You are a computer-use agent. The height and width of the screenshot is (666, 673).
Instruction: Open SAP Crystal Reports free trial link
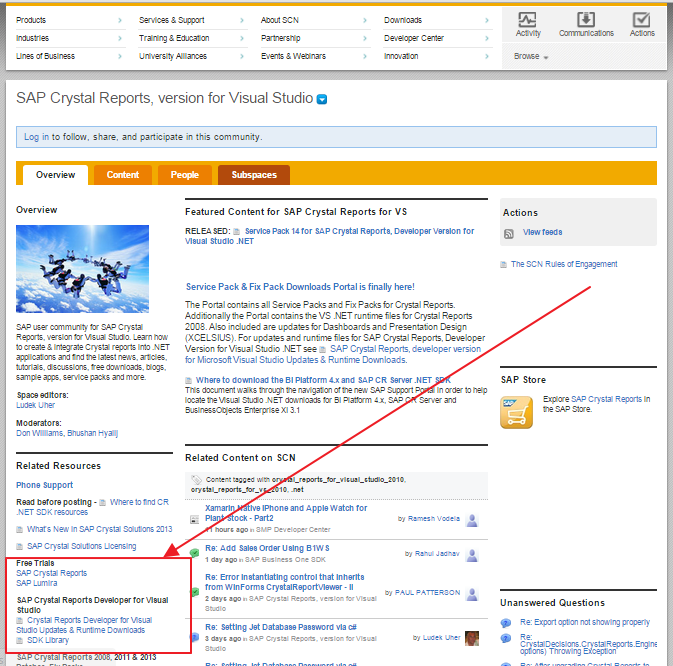[52, 573]
